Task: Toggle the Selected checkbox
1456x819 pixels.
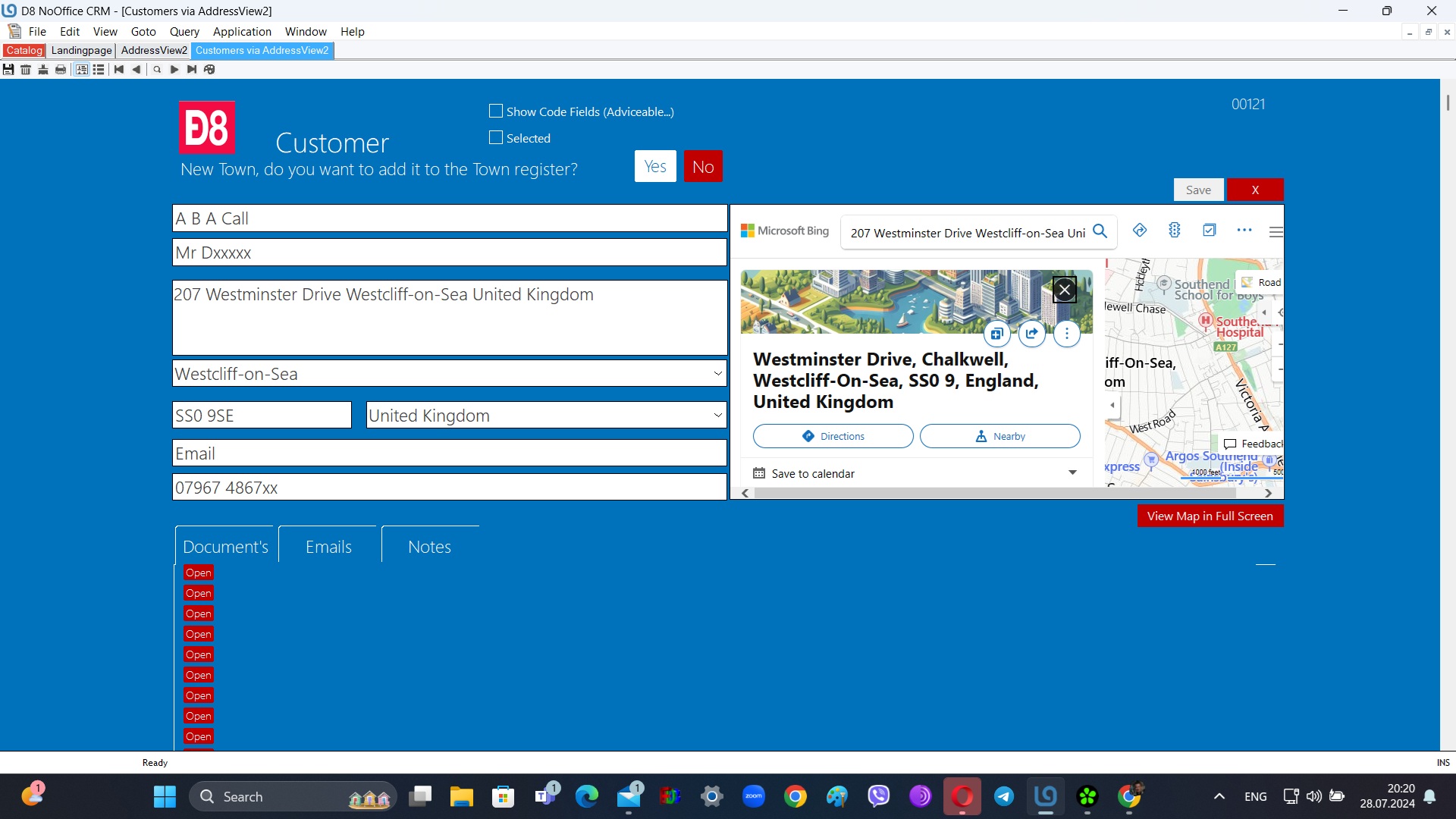Action: pos(496,138)
